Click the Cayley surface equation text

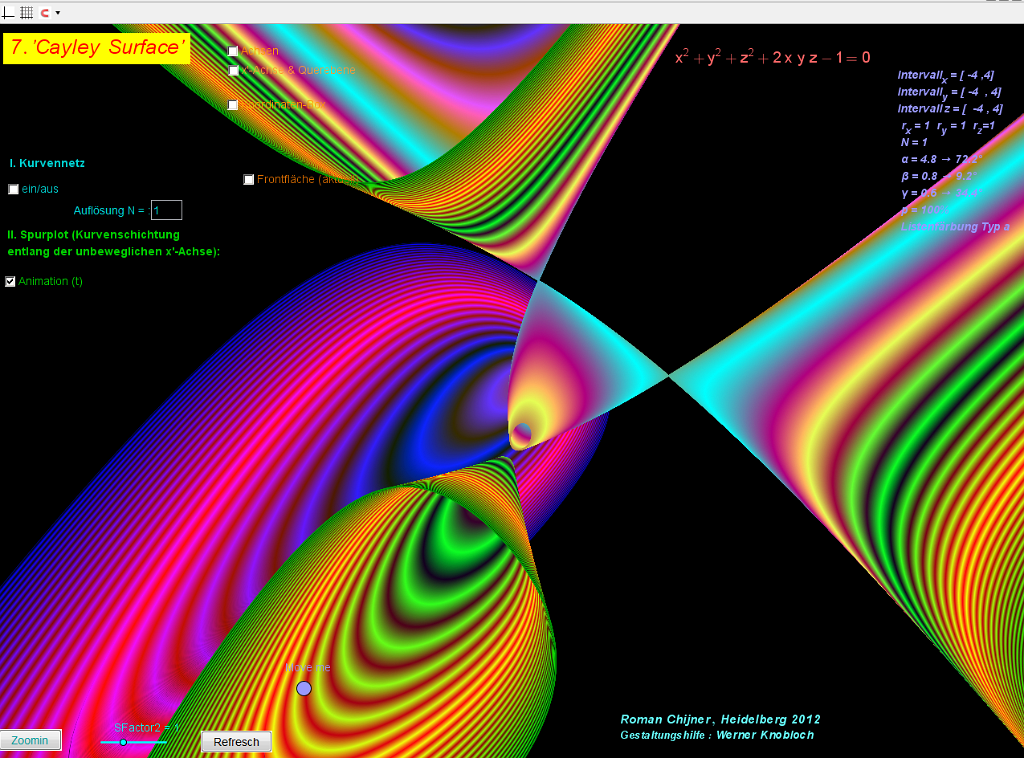point(772,58)
